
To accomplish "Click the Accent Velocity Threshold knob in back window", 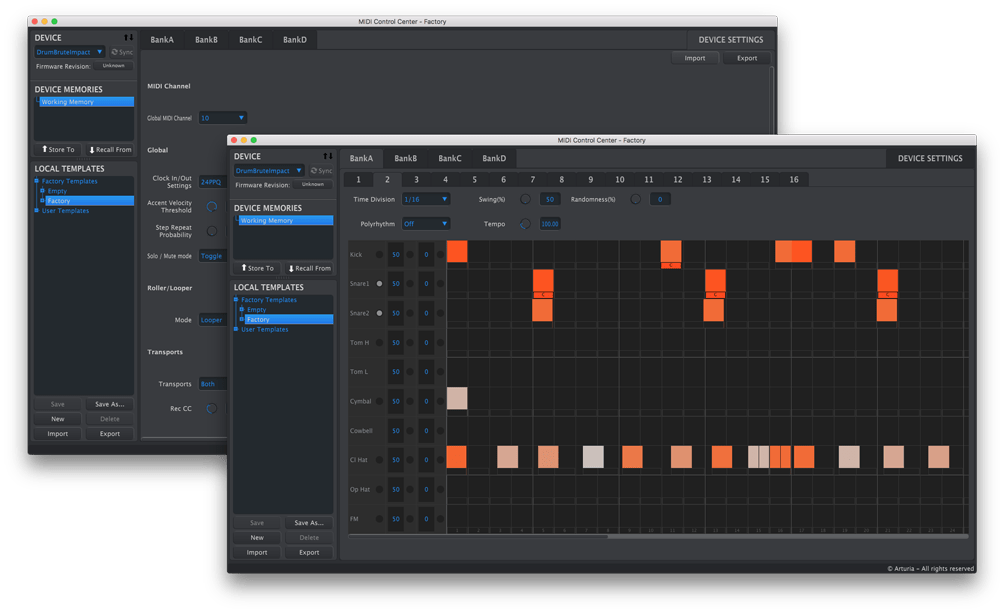I will click(x=212, y=207).
